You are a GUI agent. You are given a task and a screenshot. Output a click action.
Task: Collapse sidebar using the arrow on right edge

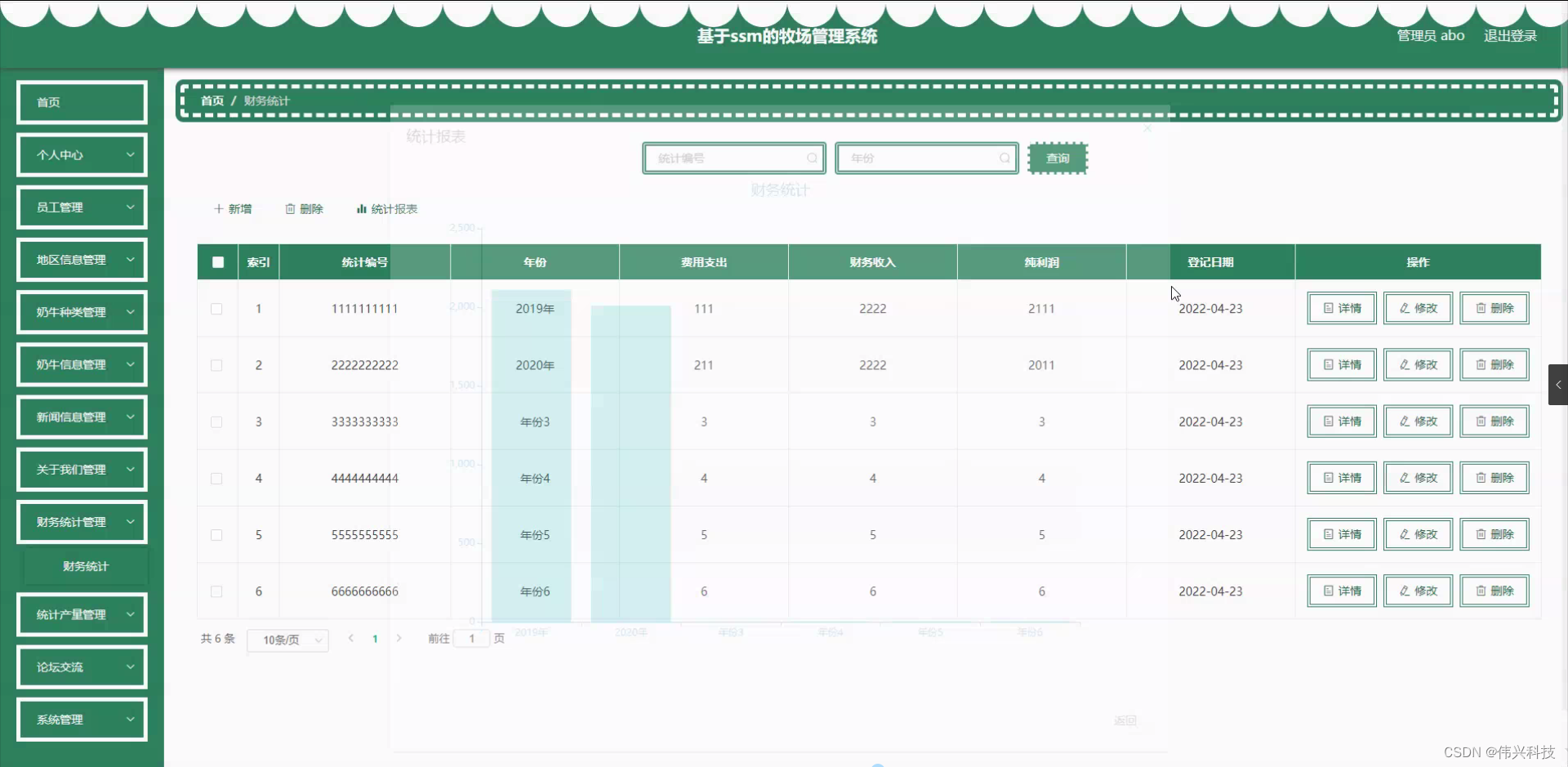[x=1558, y=385]
